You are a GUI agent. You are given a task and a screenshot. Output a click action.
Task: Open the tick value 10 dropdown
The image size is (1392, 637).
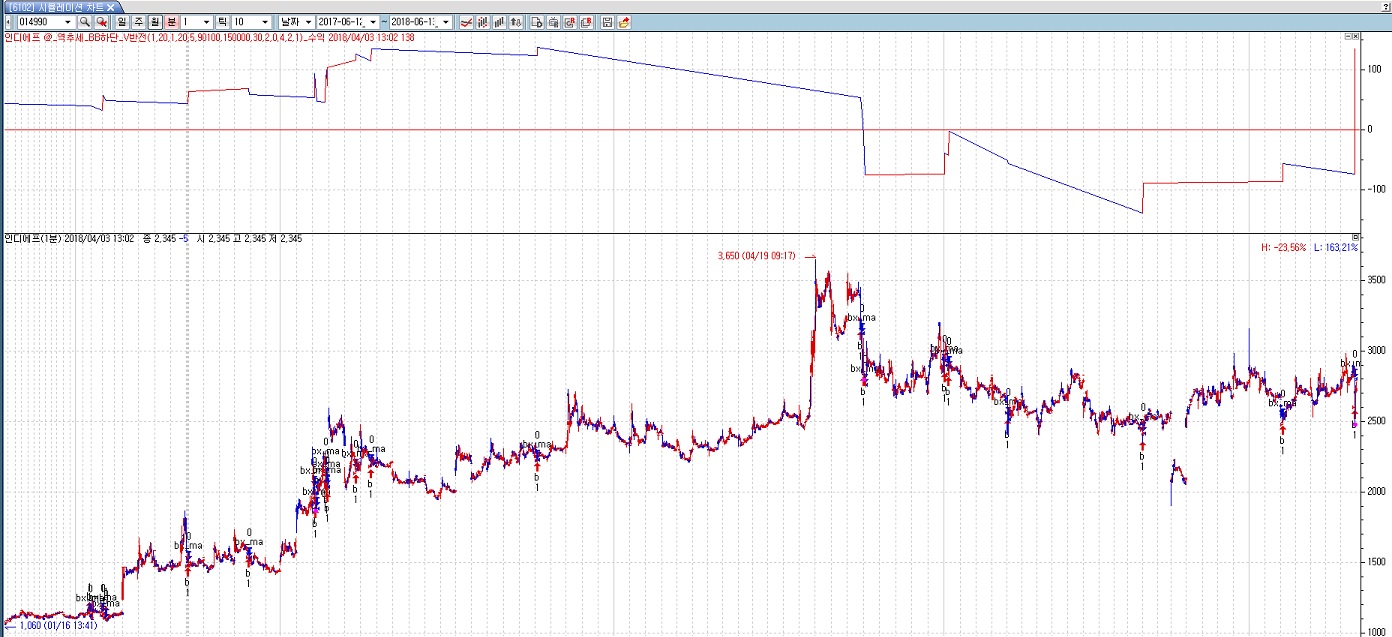265,22
